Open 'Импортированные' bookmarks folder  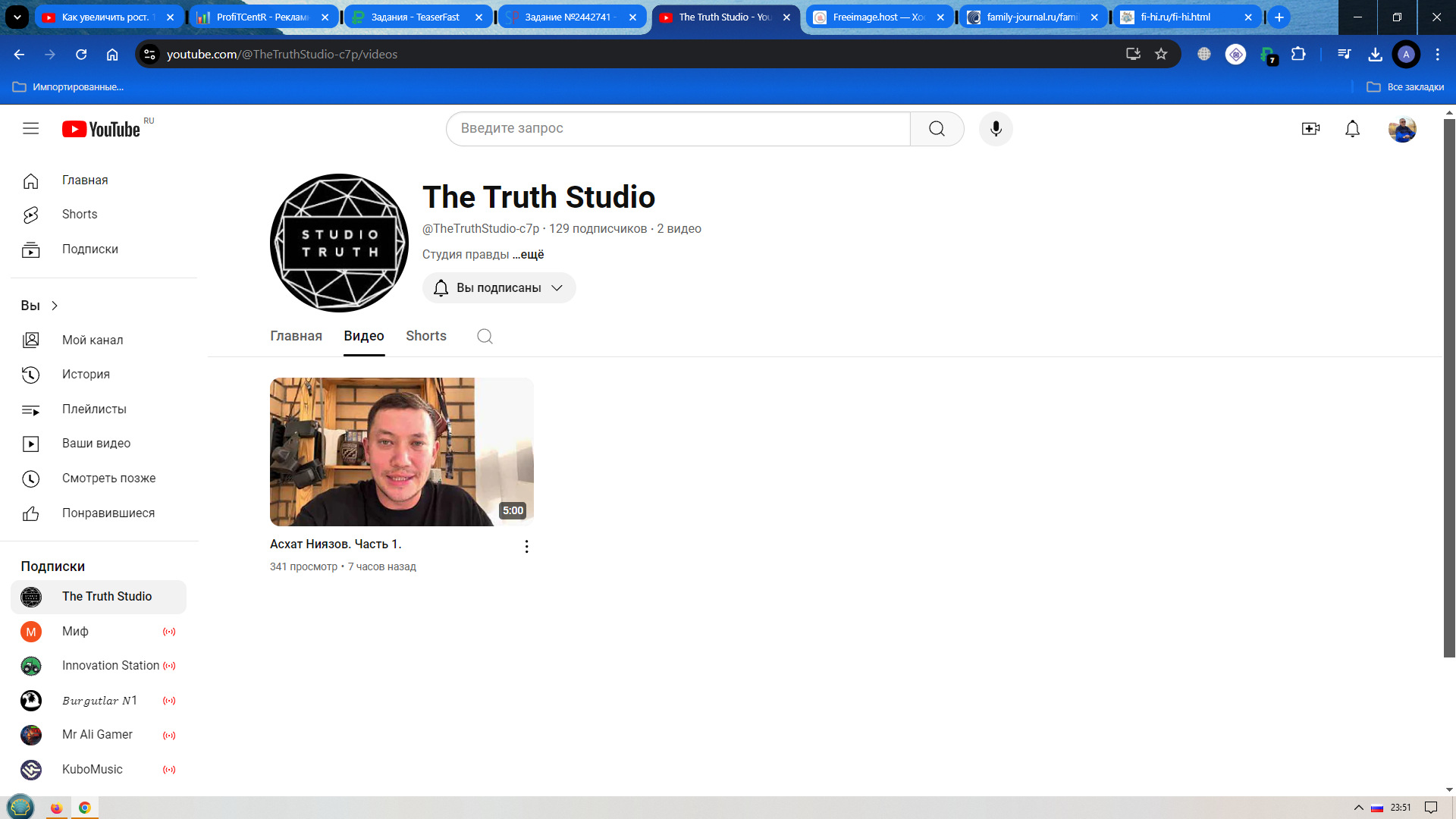(x=68, y=87)
